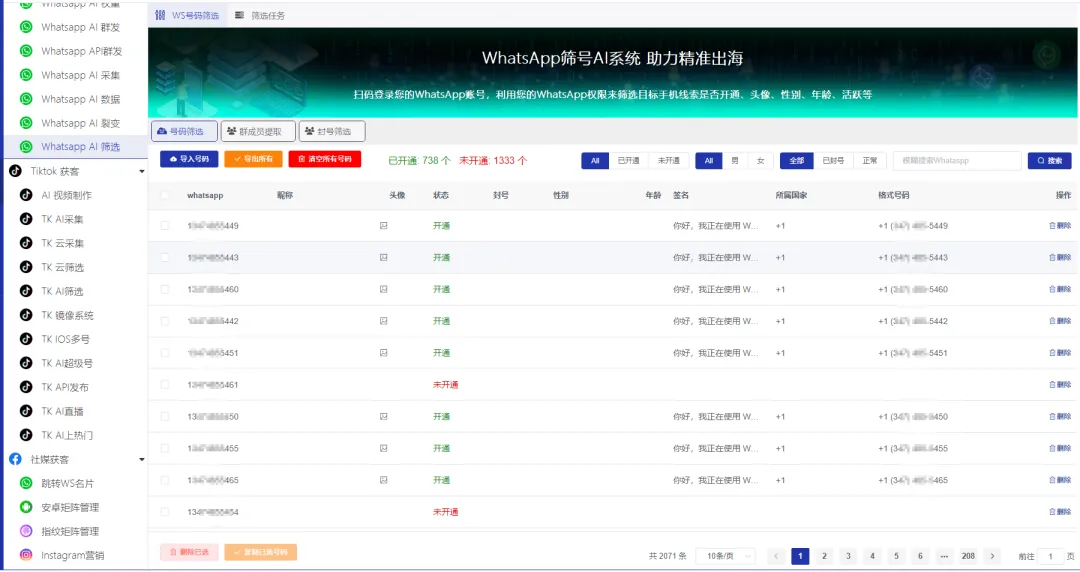Click the 跳转WS名片 WhatsApp icon
1080x572 pixels.
pos(26,483)
